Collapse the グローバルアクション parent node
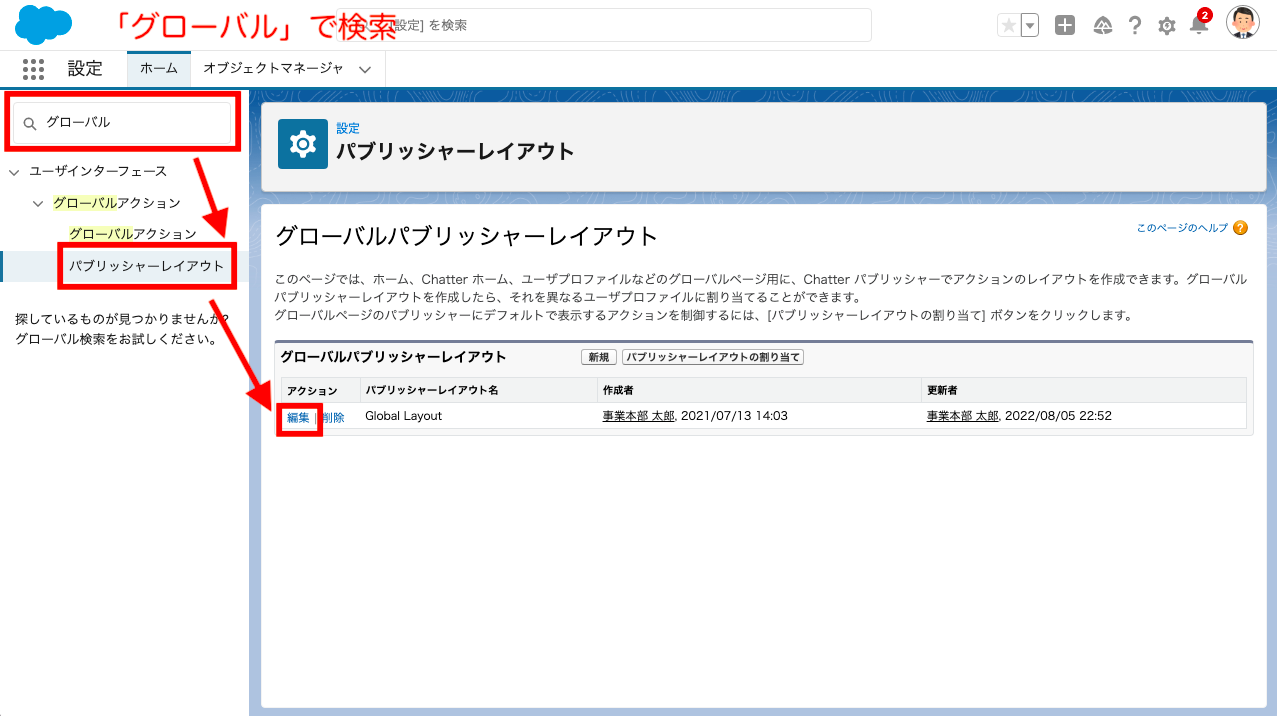Viewport: 1277px width, 716px height. pos(38,204)
